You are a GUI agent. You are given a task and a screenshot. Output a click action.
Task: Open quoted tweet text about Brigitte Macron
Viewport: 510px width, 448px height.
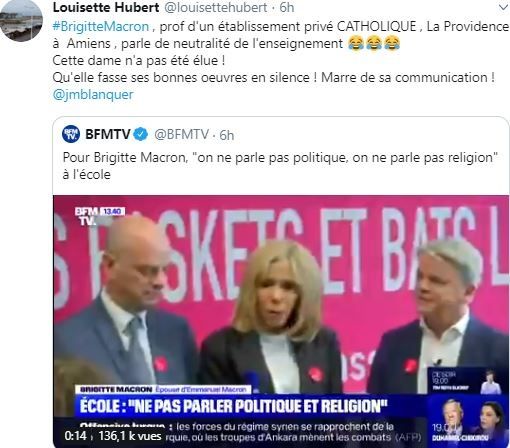[280, 166]
